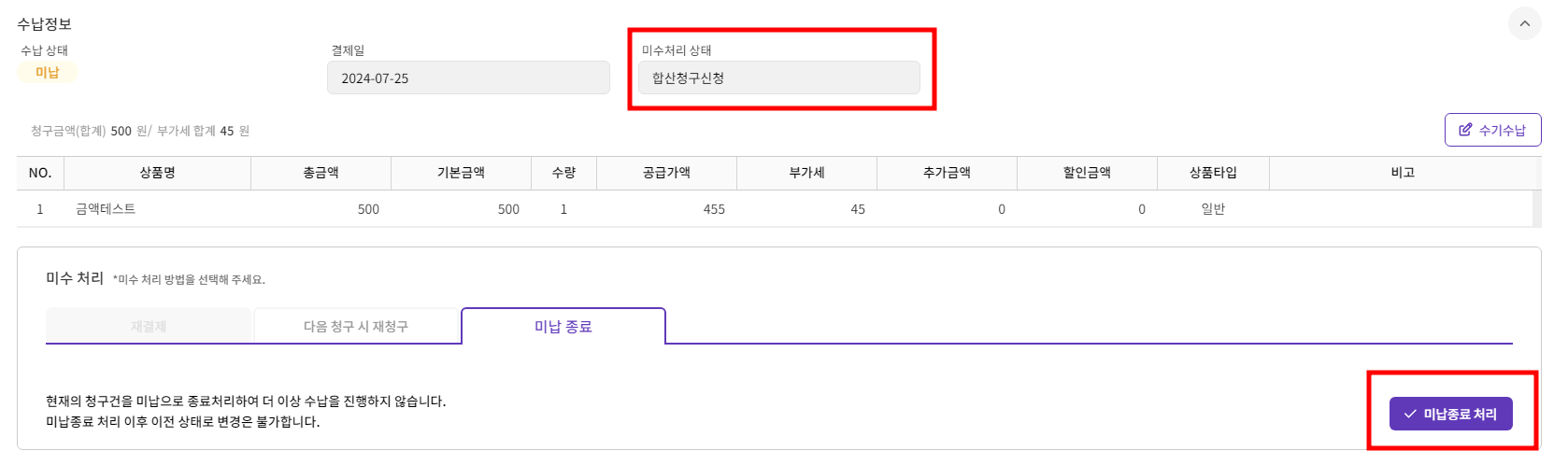This screenshot has width=1568, height=465.
Task: Click the 미수처리 상태 field
Action: click(779, 78)
